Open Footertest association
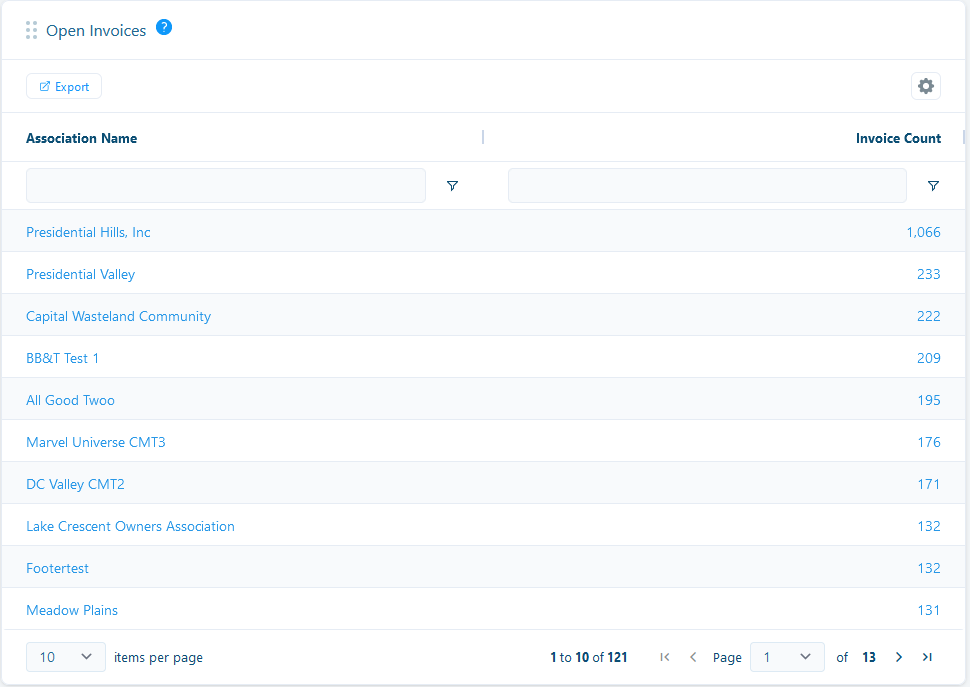The height and width of the screenshot is (687, 970). 57,568
